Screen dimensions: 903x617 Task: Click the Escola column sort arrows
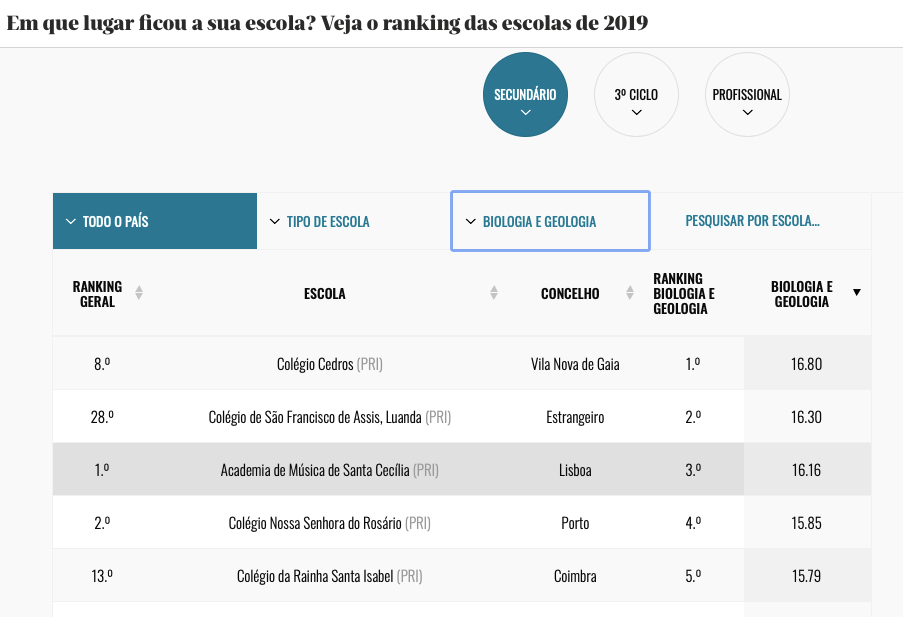[494, 293]
